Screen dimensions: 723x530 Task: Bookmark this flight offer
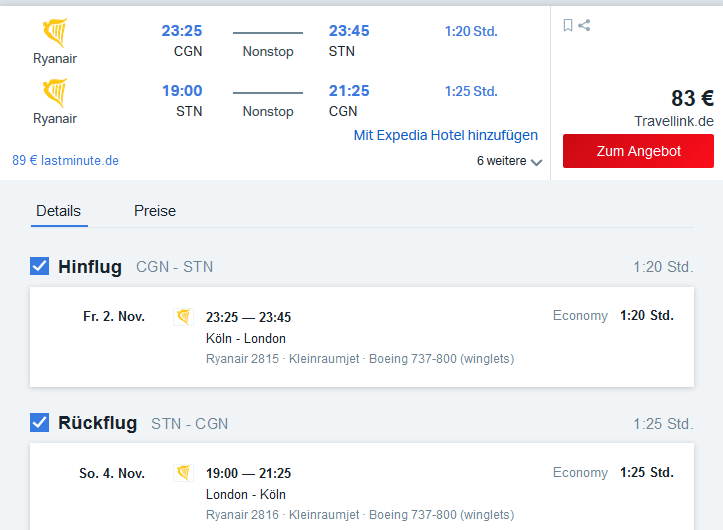568,26
